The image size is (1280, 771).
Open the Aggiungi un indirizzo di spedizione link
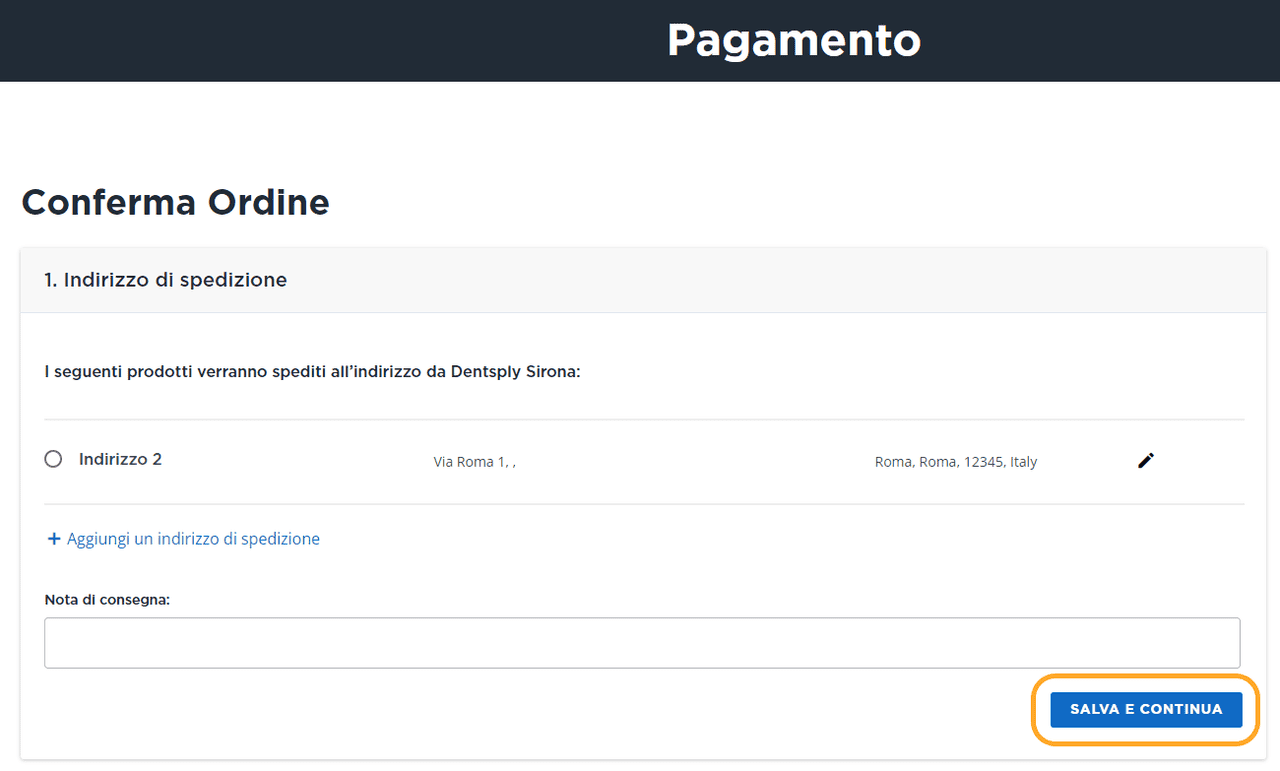[192, 539]
